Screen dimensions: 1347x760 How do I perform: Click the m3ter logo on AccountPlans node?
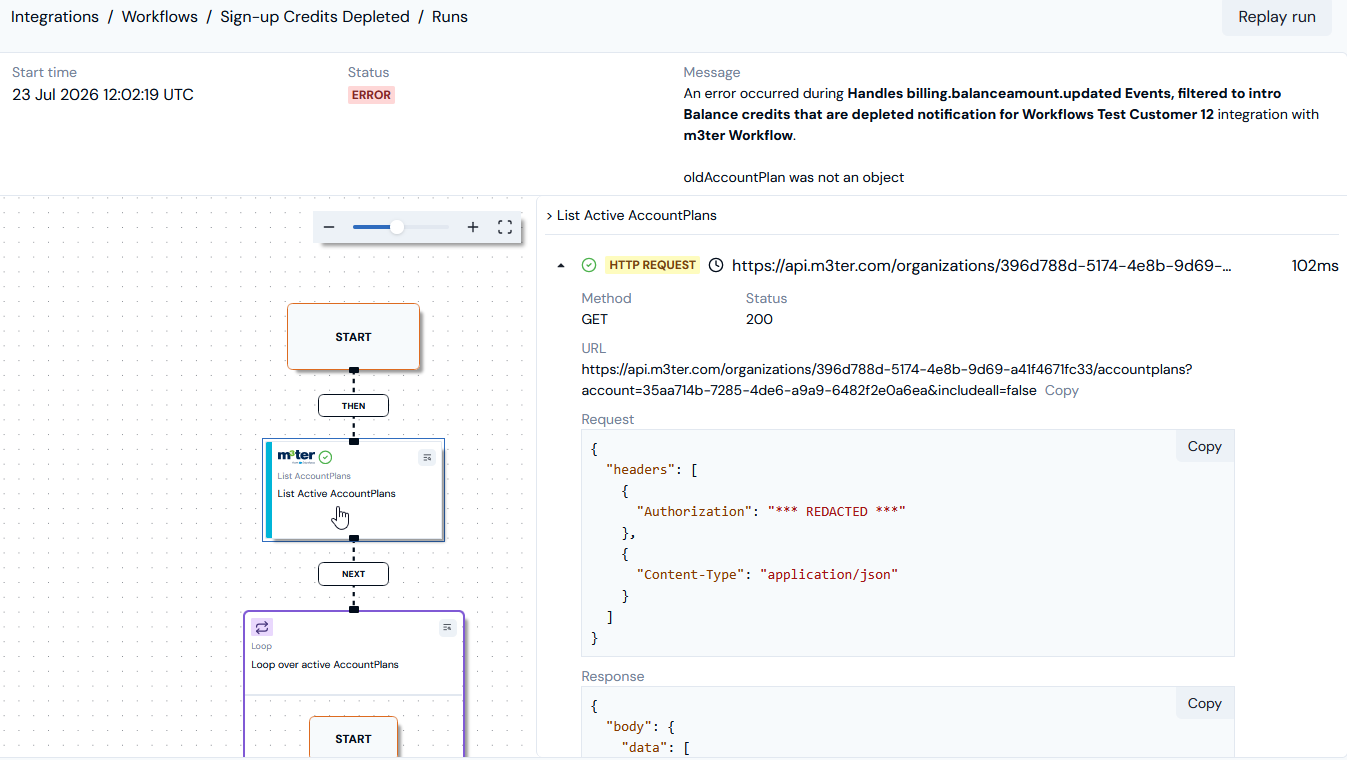point(296,456)
